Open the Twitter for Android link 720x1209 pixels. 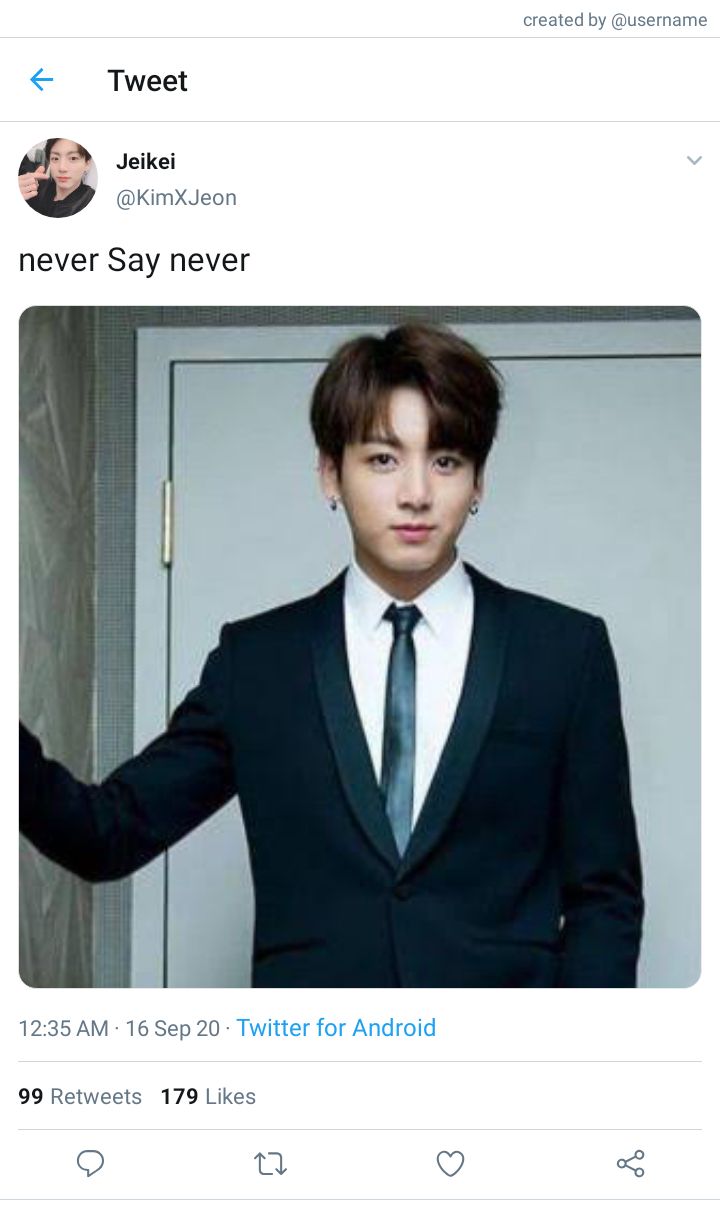point(336,1028)
